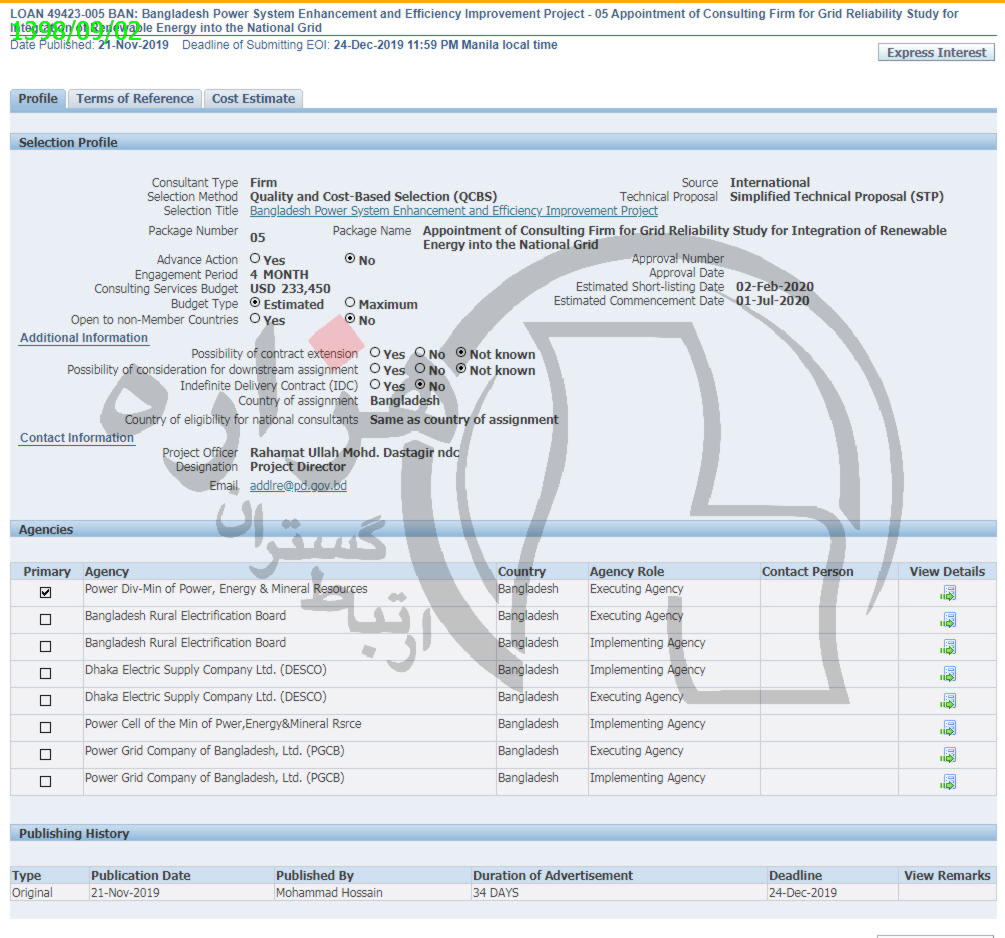This screenshot has width=1005, height=938.
Task: Open details for DESCO Executing Agency row
Action: coord(947,702)
